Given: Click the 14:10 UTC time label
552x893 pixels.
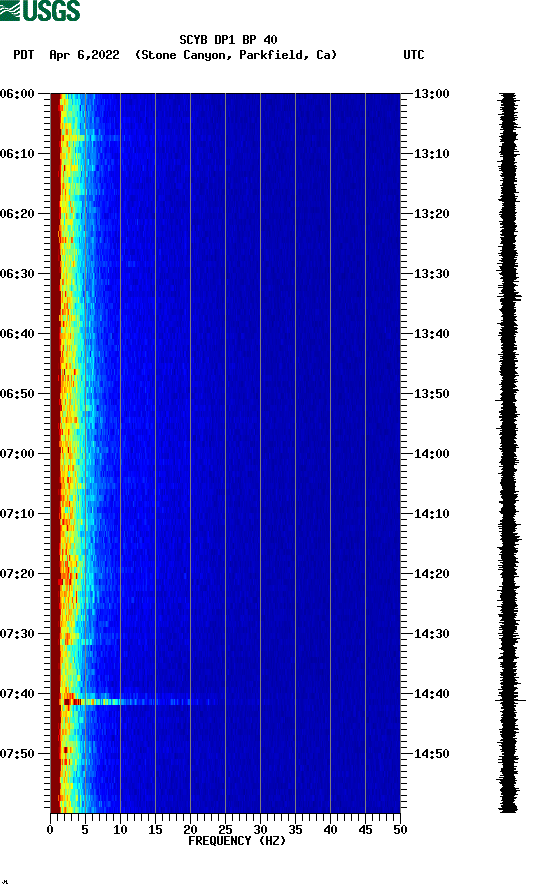Looking at the screenshot, I should click(x=431, y=514).
